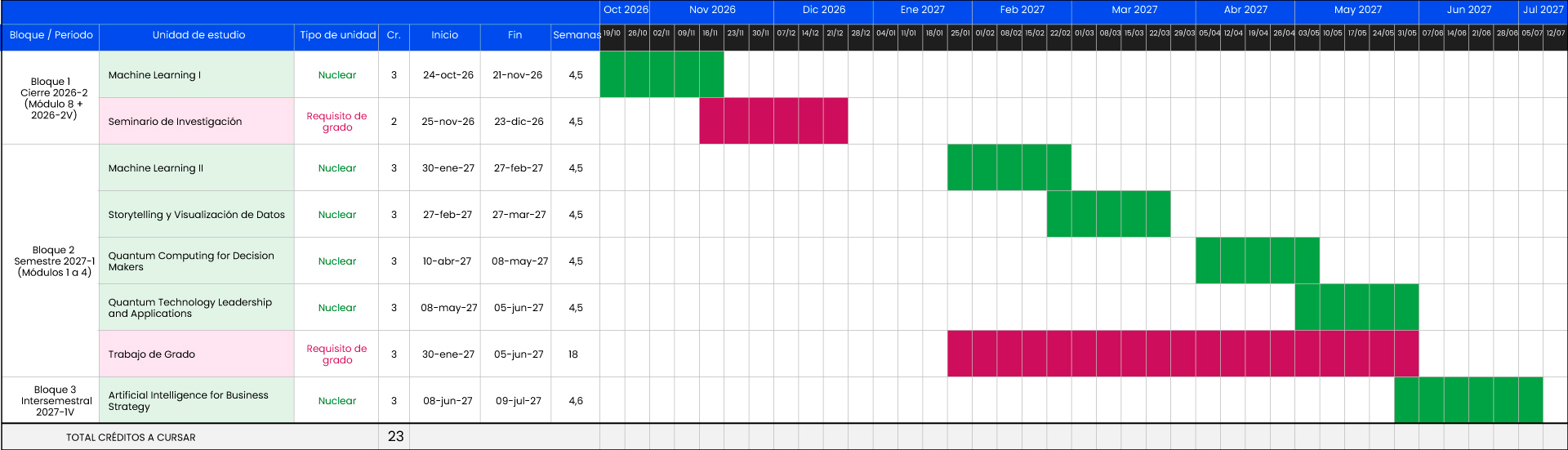Click "Requisito de grado" in Trabajo de Grado row
The width and height of the screenshot is (1568, 450).
(x=337, y=354)
